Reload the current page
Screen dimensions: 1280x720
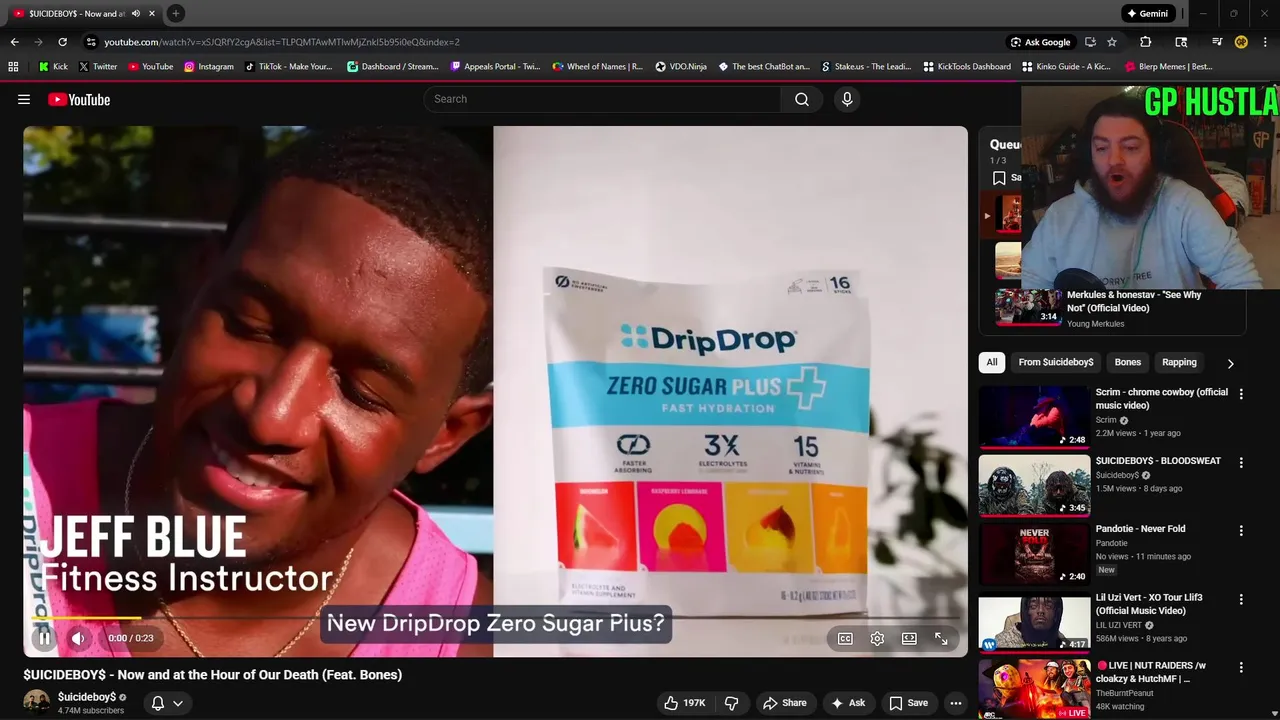(62, 42)
